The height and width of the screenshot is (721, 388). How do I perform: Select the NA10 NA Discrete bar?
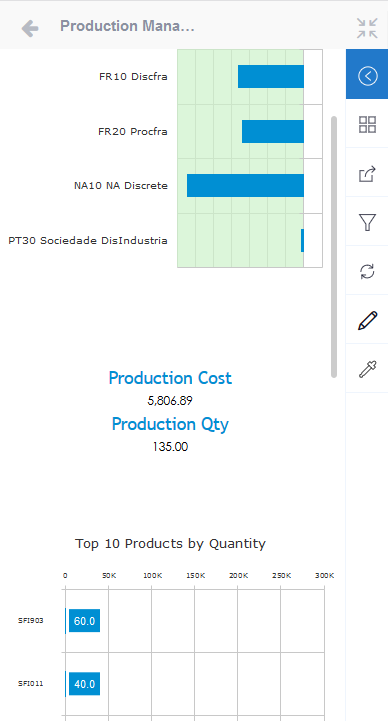pos(245,185)
